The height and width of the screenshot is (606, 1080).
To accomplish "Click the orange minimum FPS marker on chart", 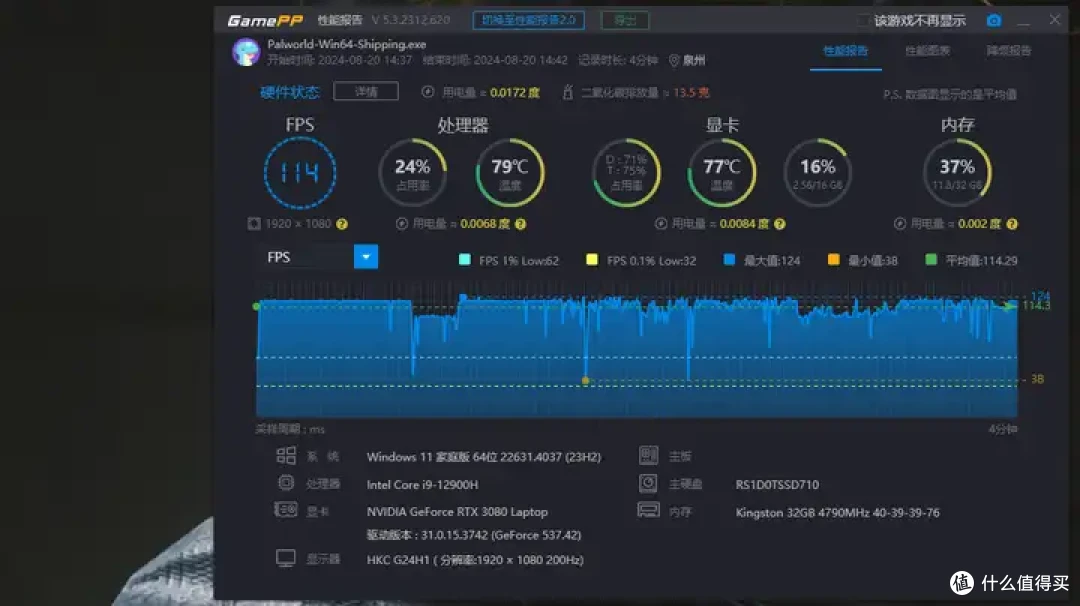I will [585, 380].
